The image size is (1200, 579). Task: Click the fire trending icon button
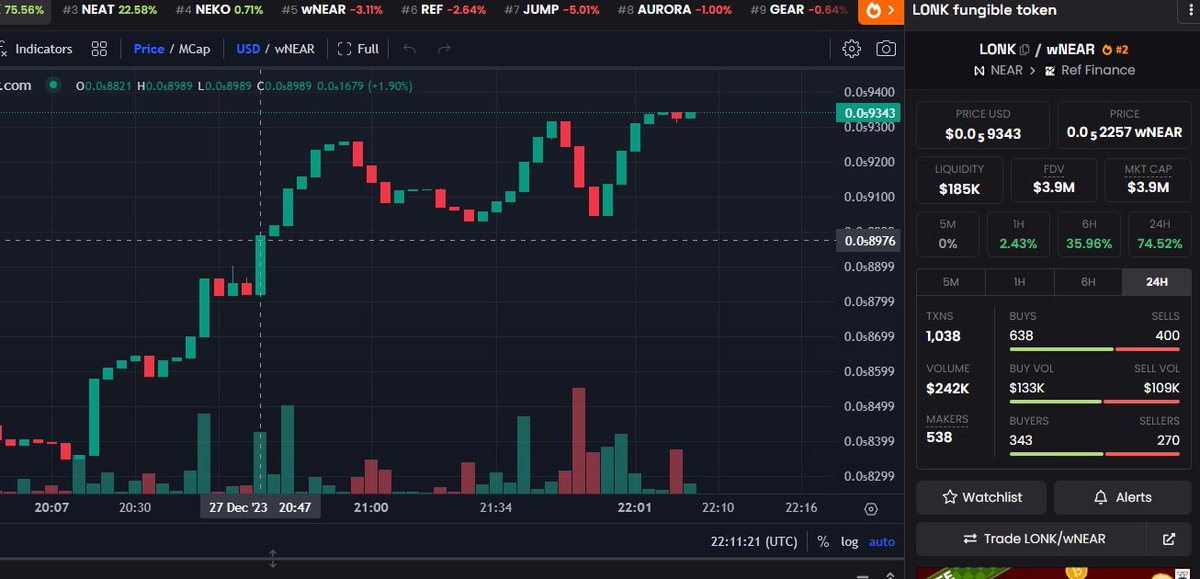click(880, 10)
